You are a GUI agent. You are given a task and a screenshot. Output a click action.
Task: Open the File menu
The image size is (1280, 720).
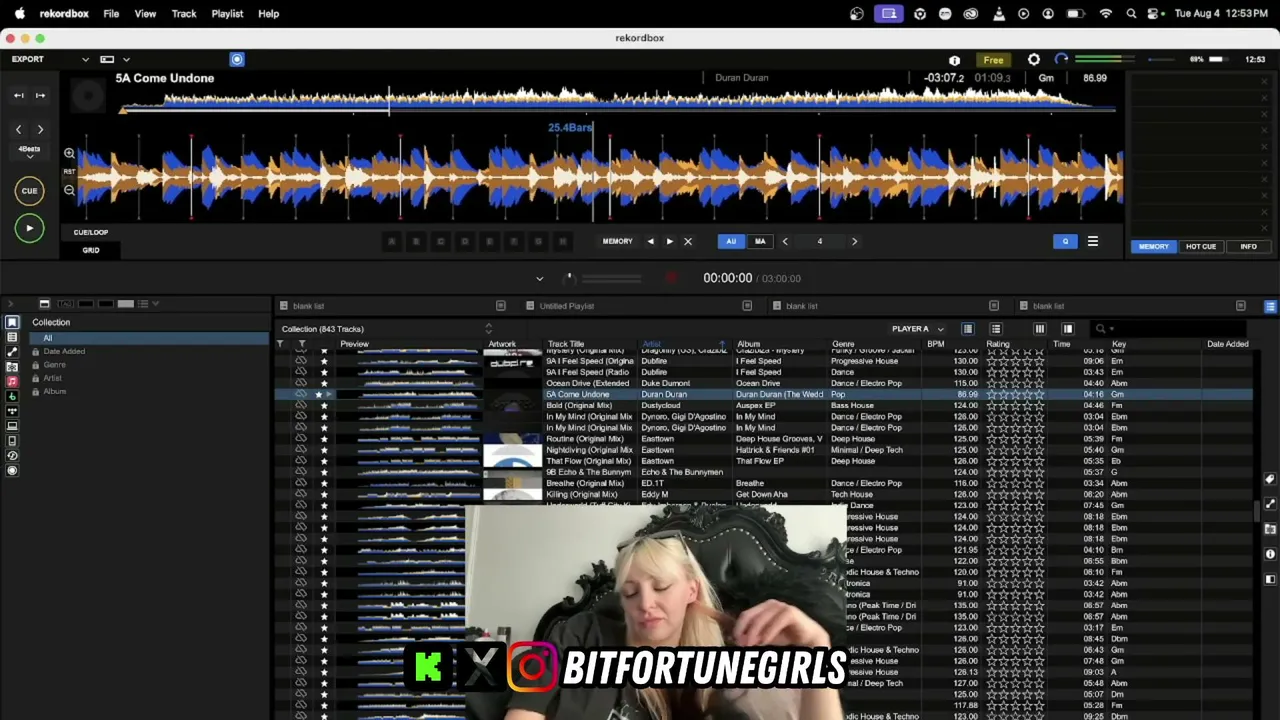(111, 14)
